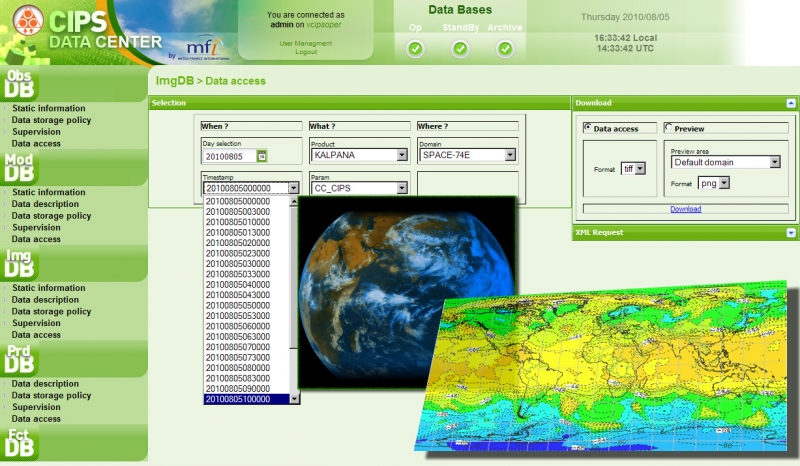Collapse the Download panel
This screenshot has height=466, width=800.
point(791,103)
